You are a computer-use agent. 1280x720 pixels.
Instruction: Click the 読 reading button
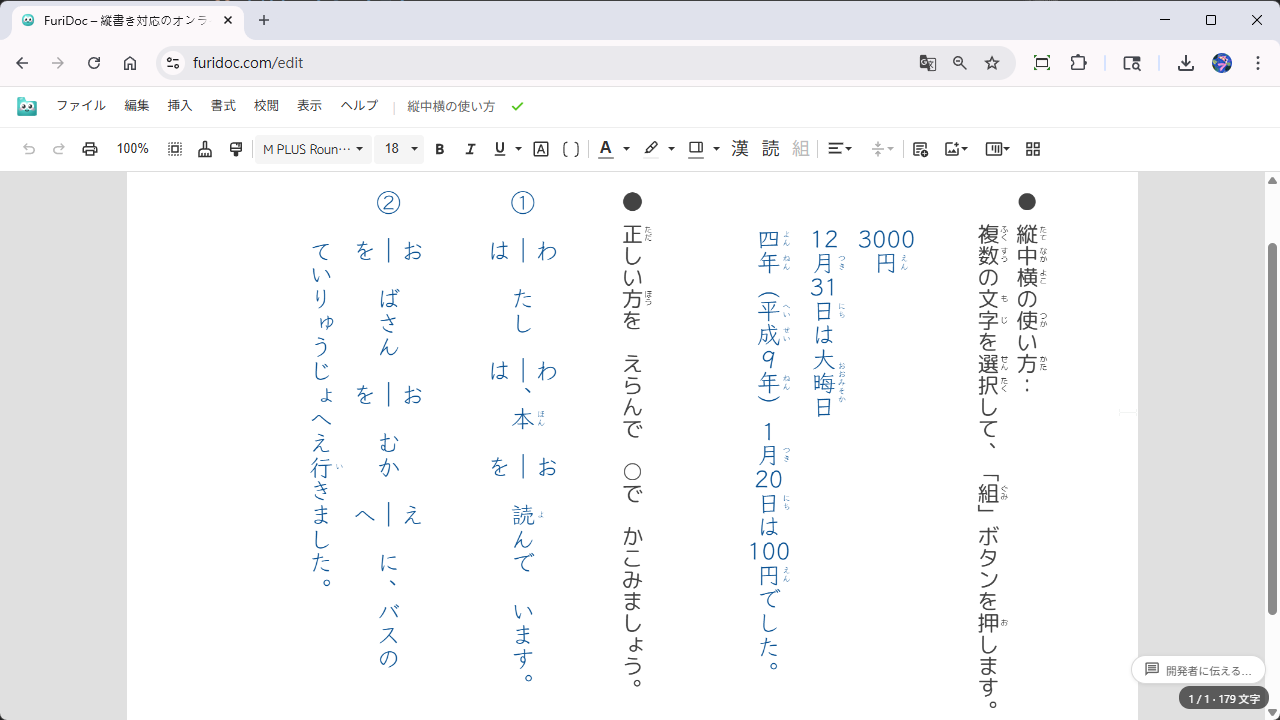[x=770, y=148]
